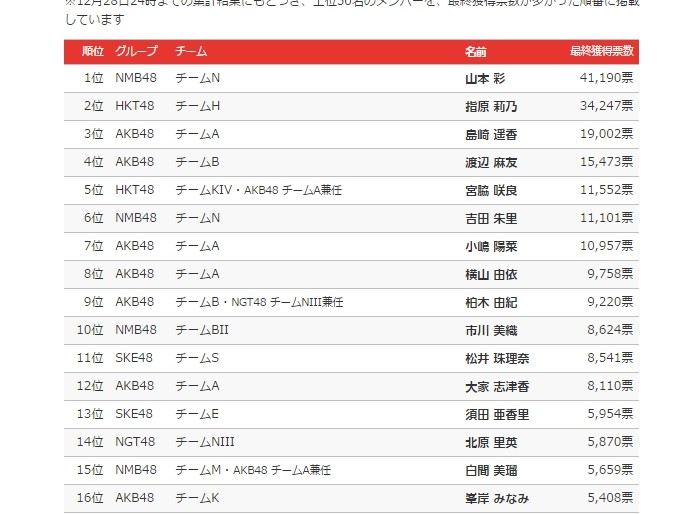
Task: Click group cell SKE48 in 11位 row
Action: [134, 358]
